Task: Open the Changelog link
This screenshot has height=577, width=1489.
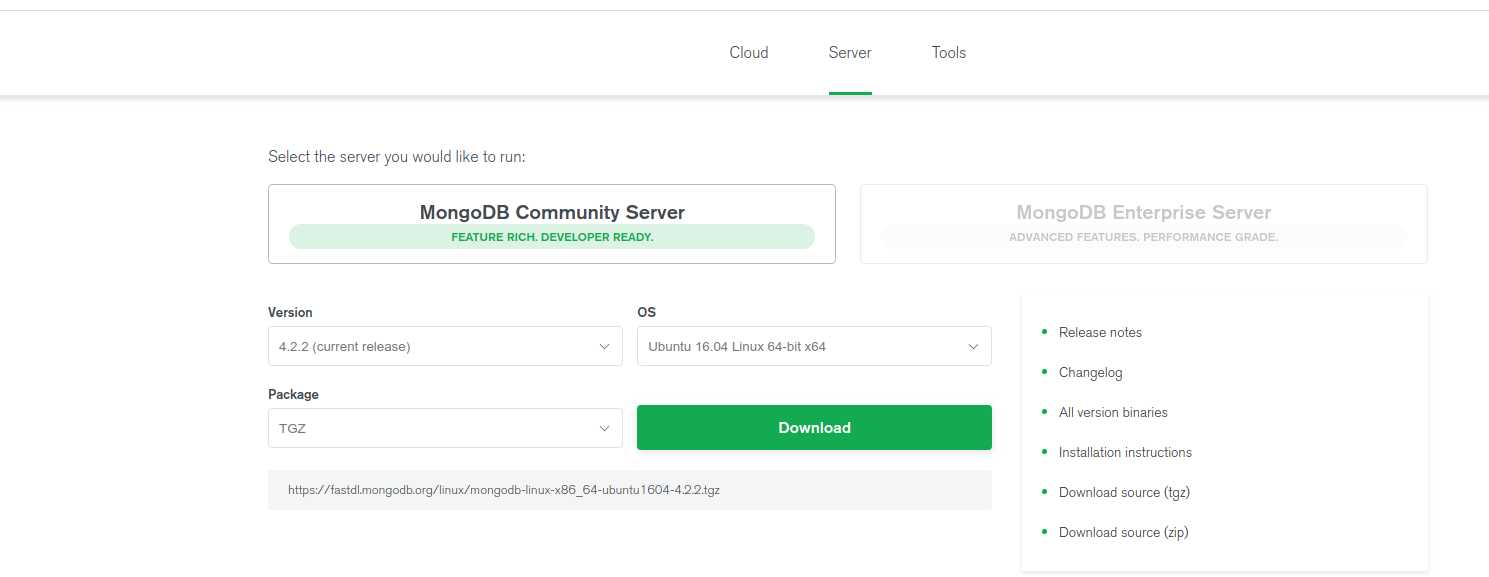Action: pyautogui.click(x=1091, y=372)
